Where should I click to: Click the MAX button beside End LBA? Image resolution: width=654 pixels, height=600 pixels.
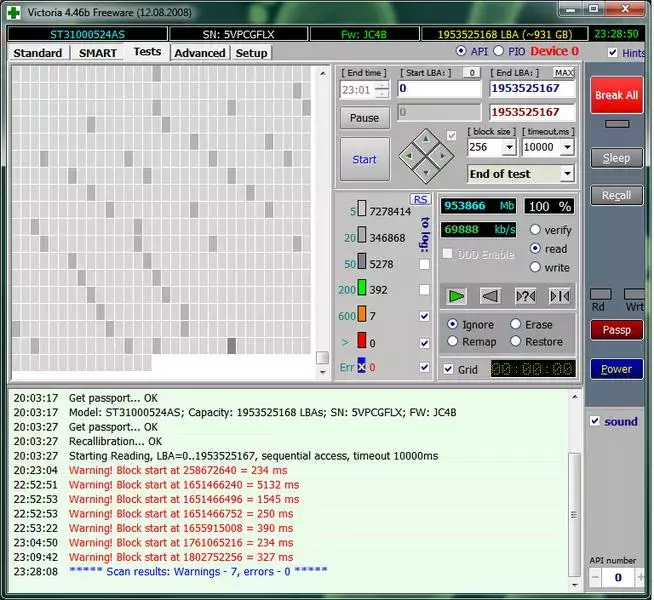pyautogui.click(x=564, y=73)
